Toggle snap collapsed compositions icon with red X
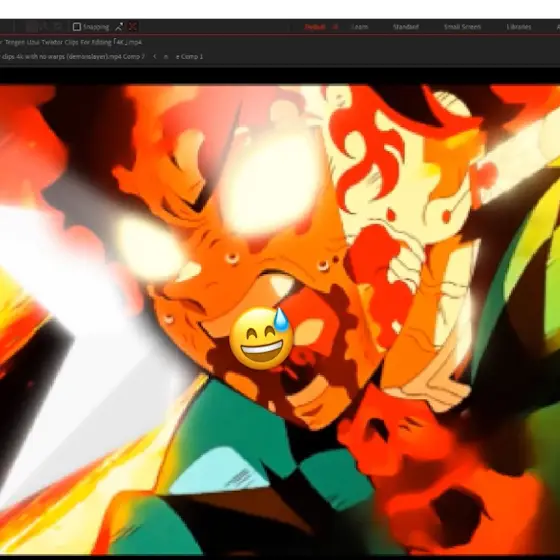 pyautogui.click(x=132, y=27)
